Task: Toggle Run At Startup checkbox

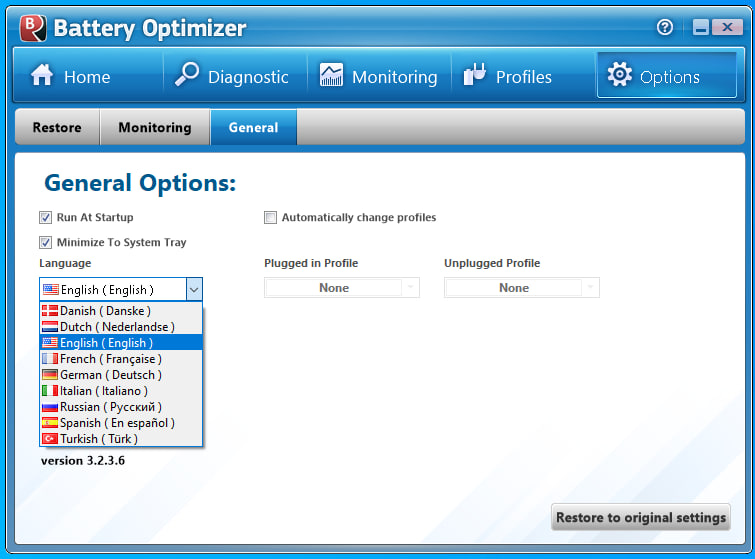Action: 45,218
